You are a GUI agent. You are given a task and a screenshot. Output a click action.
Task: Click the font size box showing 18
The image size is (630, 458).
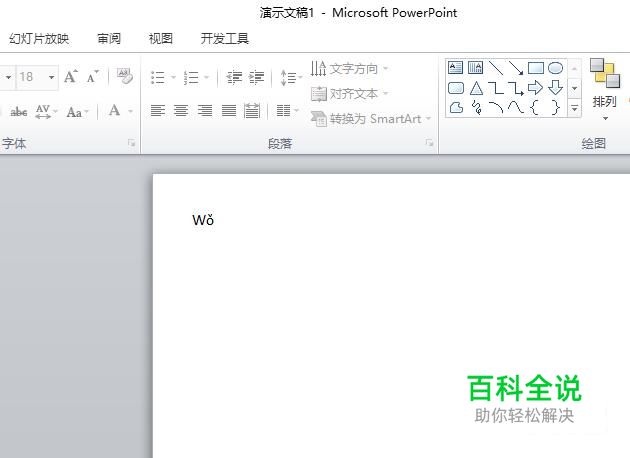click(x=31, y=76)
